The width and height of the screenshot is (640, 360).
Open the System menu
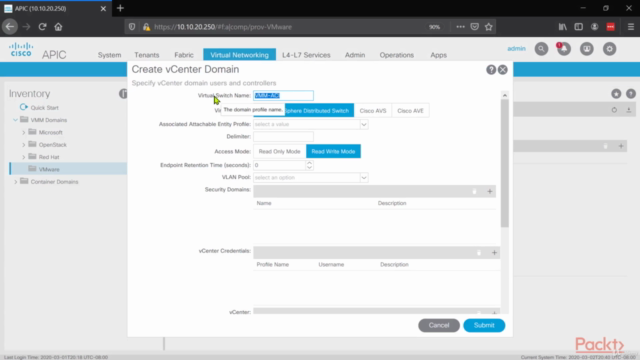tap(109, 55)
